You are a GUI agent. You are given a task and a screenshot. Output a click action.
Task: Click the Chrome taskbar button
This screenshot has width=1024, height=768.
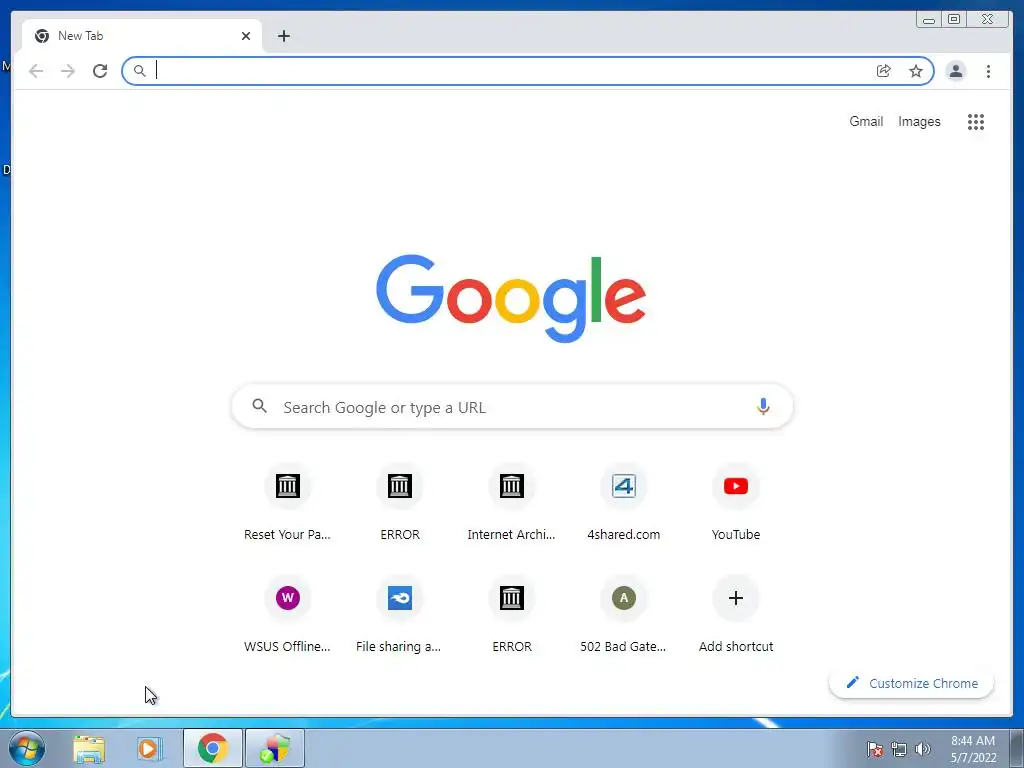(213, 748)
